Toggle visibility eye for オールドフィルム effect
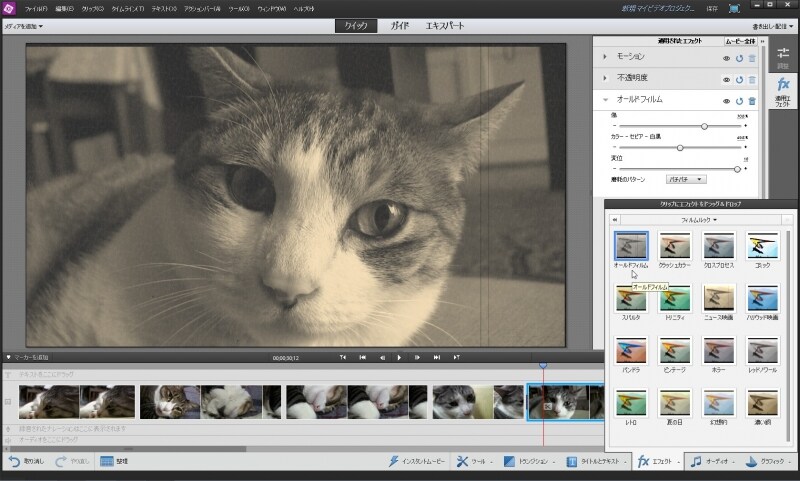Image resolution: width=800 pixels, height=481 pixels. [x=726, y=101]
